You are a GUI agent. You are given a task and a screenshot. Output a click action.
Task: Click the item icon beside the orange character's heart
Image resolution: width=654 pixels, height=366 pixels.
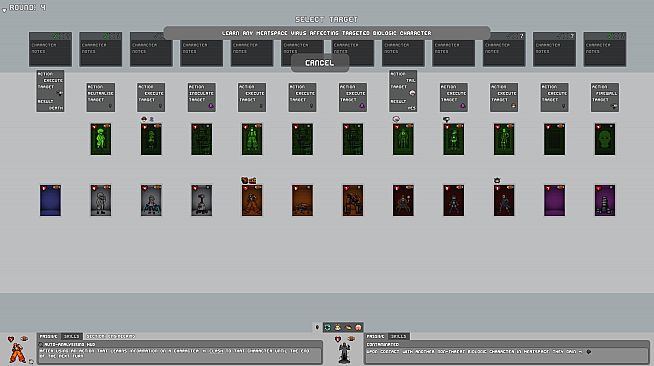tap(24, 339)
